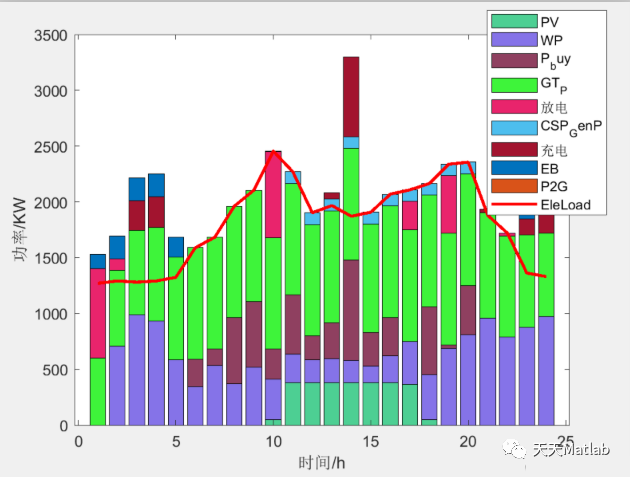Click the pink segment of the first bar
630x477 pixels.
pos(98,313)
